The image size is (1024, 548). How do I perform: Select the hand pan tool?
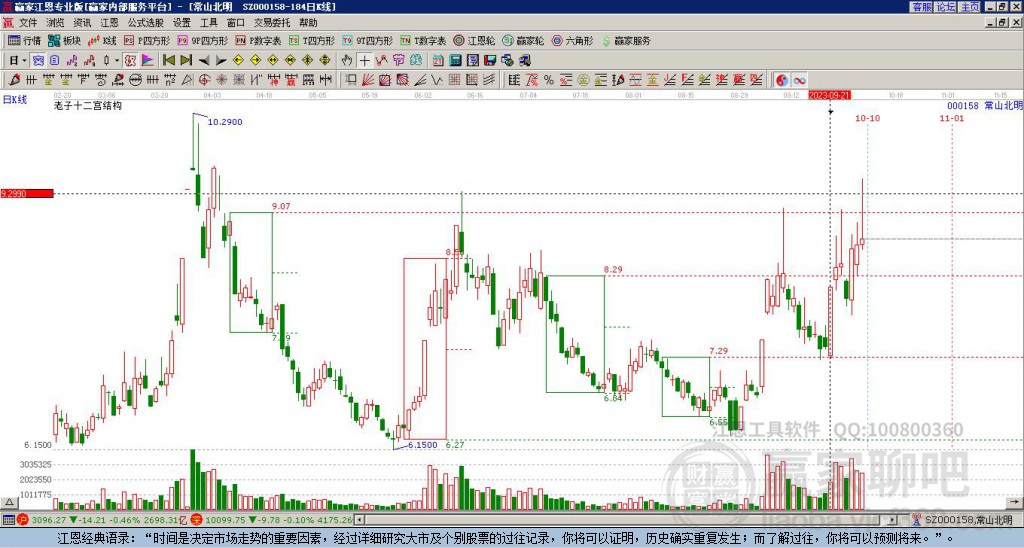347,61
